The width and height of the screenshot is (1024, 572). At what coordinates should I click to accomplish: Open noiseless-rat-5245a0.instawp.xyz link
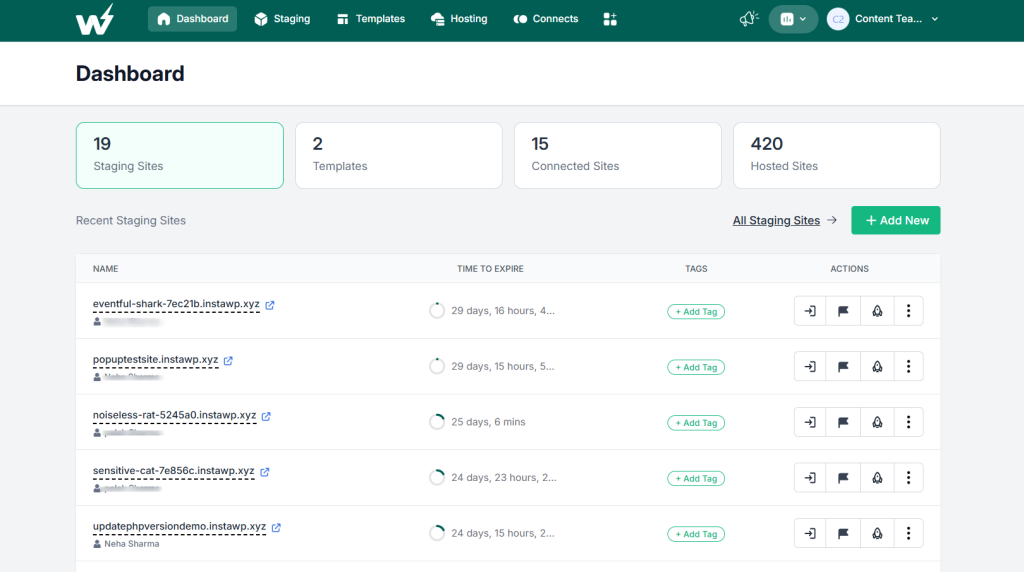point(174,415)
